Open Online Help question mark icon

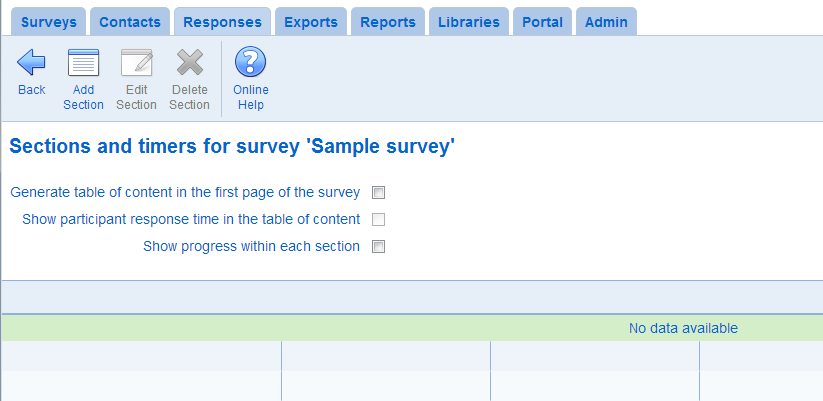pos(250,61)
